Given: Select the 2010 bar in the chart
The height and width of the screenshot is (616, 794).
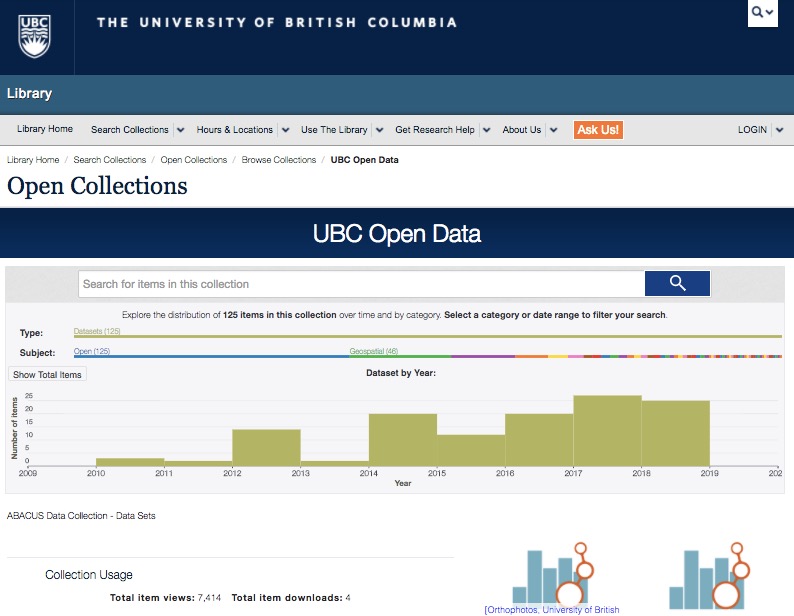Looking at the screenshot, I should [x=130, y=462].
